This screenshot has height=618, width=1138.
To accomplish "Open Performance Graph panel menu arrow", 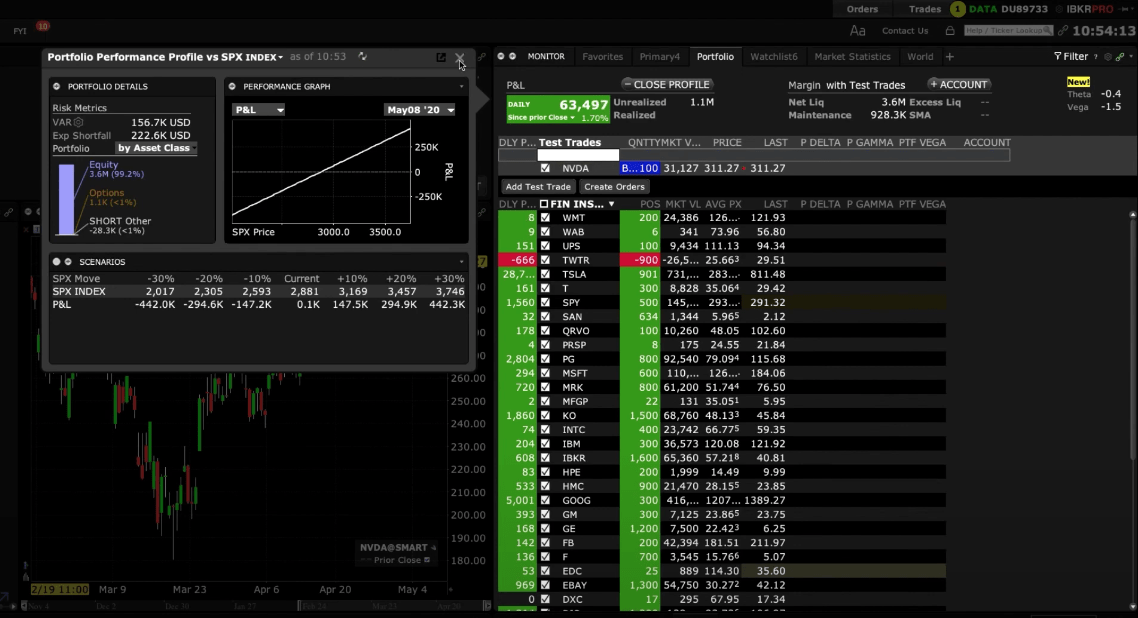I will 462,86.
